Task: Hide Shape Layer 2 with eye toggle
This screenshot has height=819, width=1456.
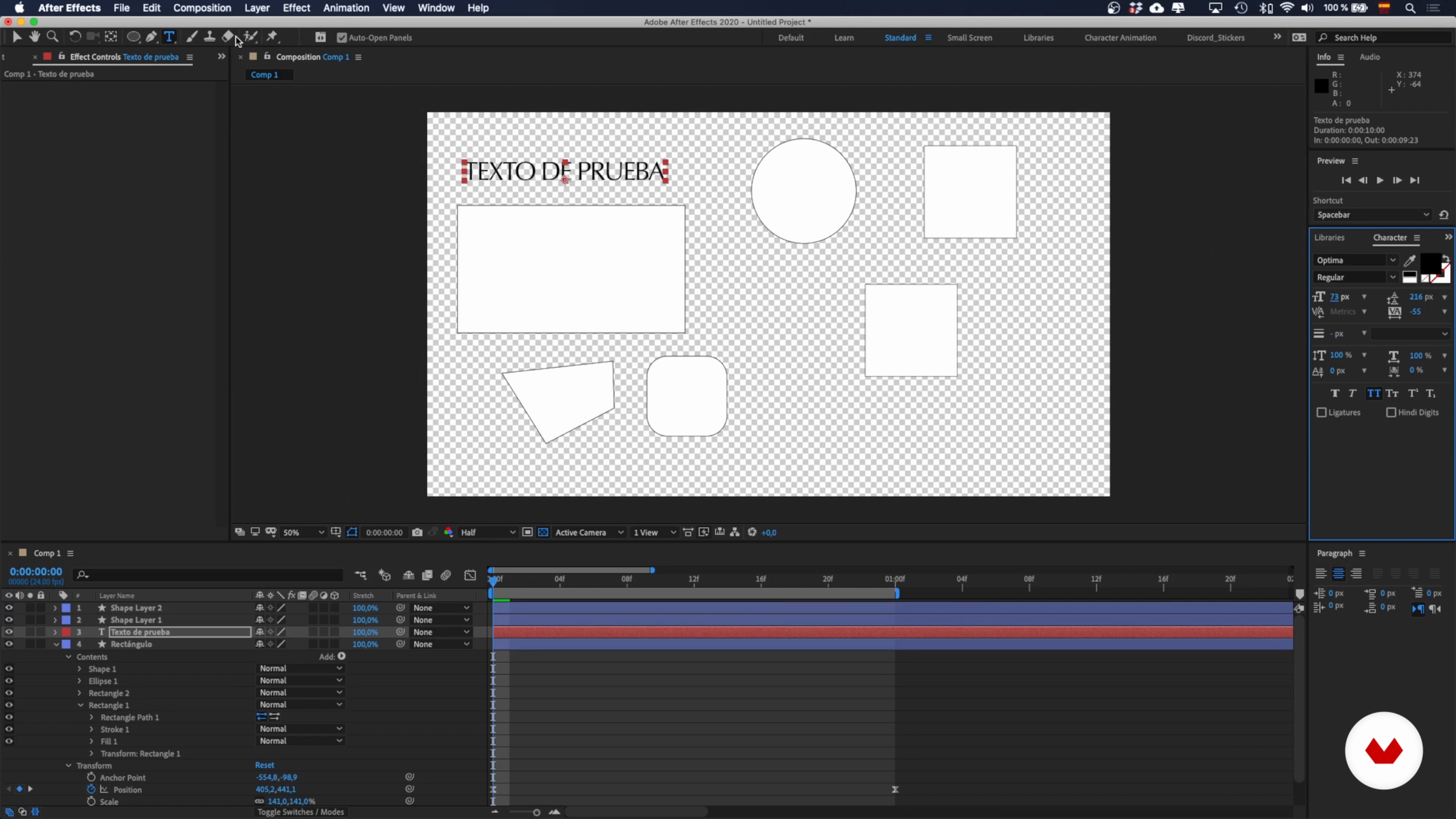Action: [9, 608]
